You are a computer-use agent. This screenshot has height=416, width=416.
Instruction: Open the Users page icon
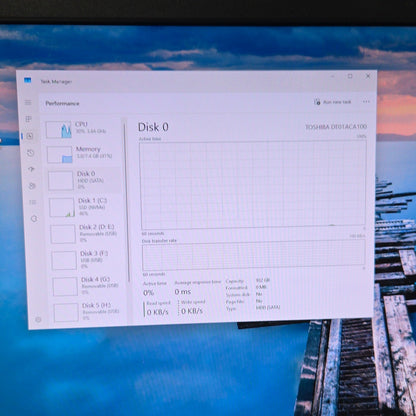pos(32,186)
